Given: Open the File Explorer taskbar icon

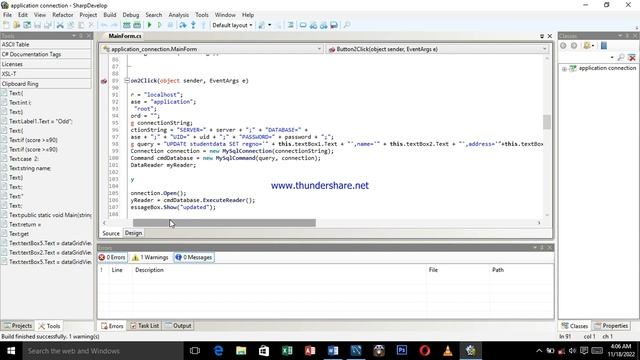Looking at the screenshot, I should tap(241, 351).
